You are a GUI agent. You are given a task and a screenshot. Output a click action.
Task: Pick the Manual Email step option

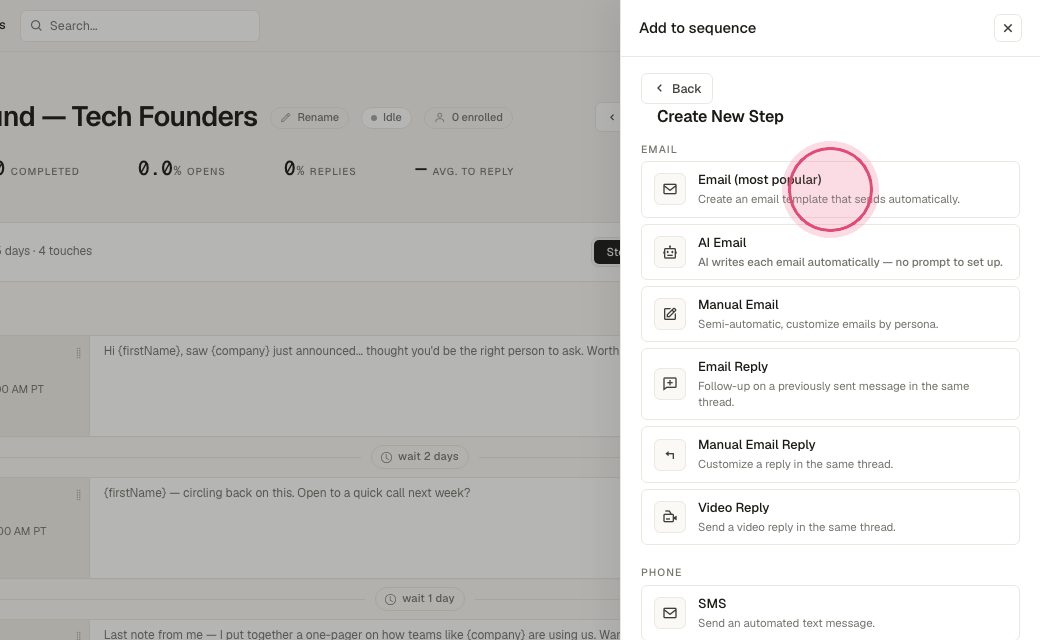[x=830, y=314]
